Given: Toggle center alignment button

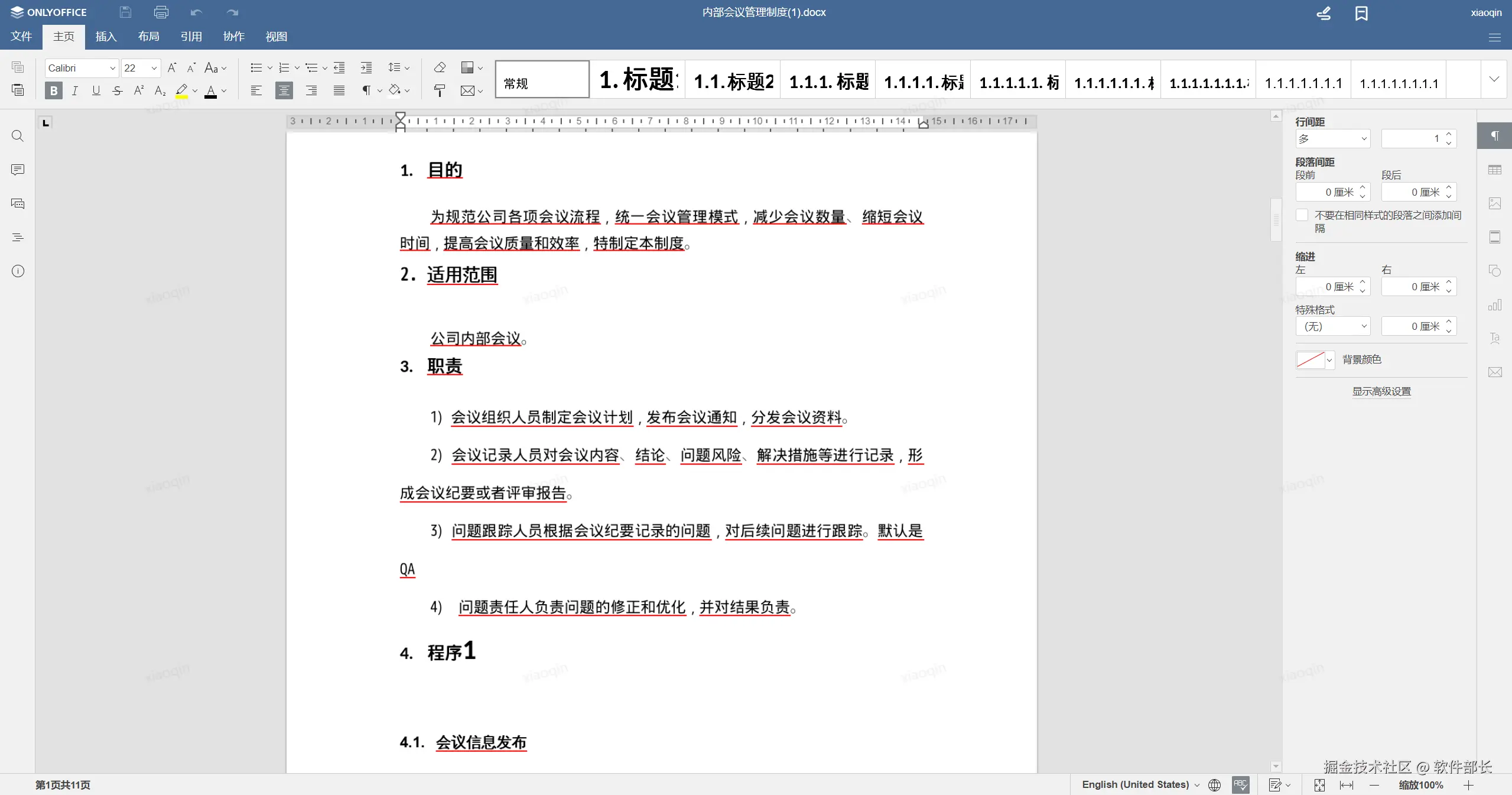Looking at the screenshot, I should [284, 90].
